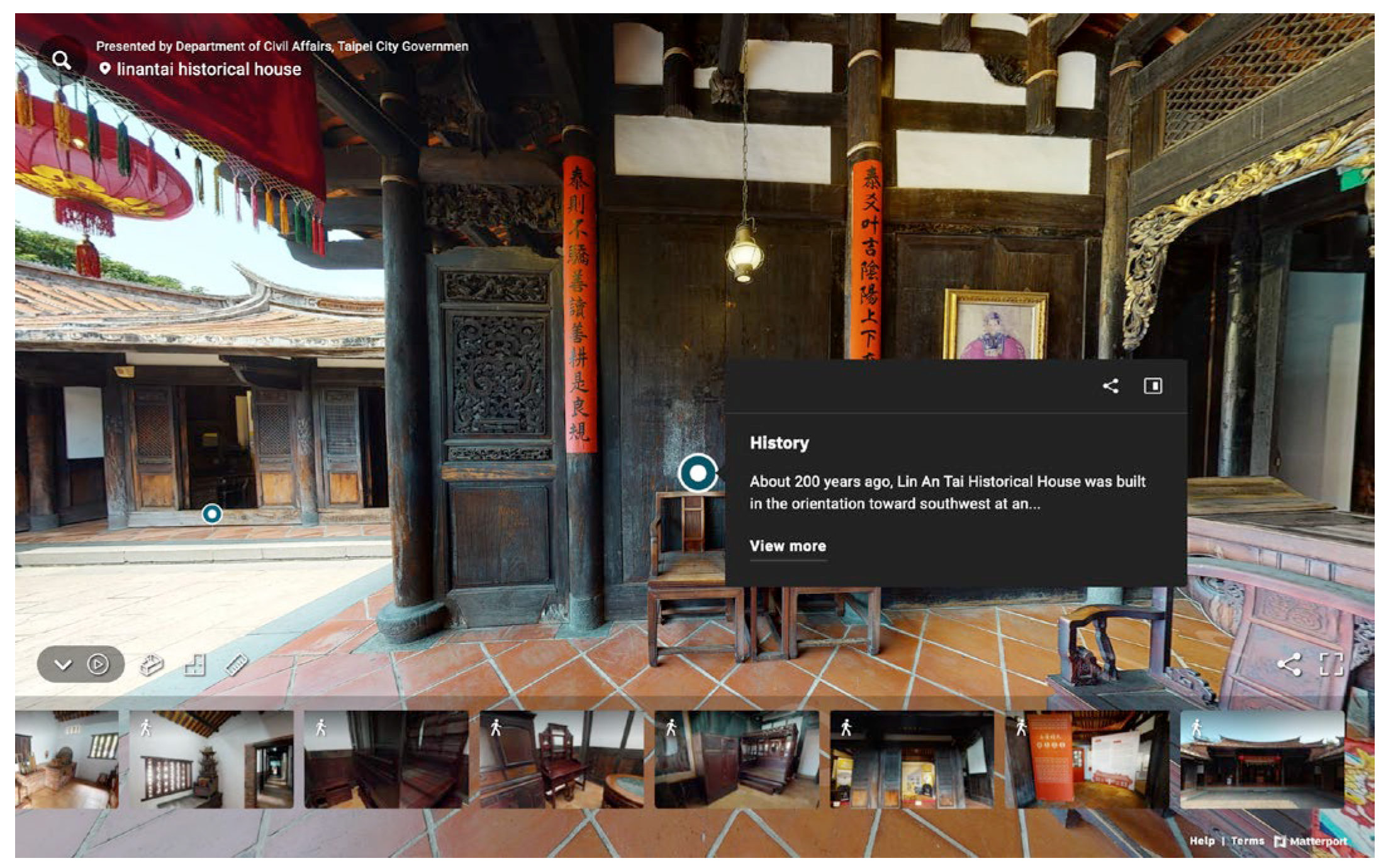Click View more in History popup
The height and width of the screenshot is (868, 1381).
tap(787, 546)
